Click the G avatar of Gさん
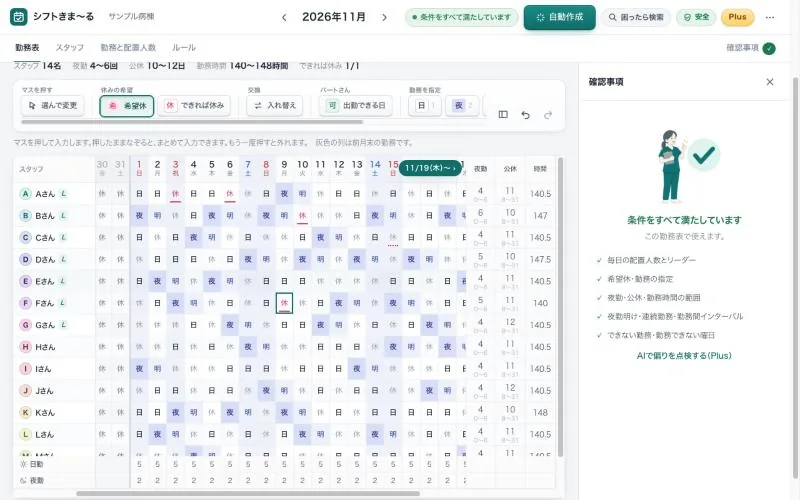Viewport: 800px width, 500px height. click(x=26, y=325)
